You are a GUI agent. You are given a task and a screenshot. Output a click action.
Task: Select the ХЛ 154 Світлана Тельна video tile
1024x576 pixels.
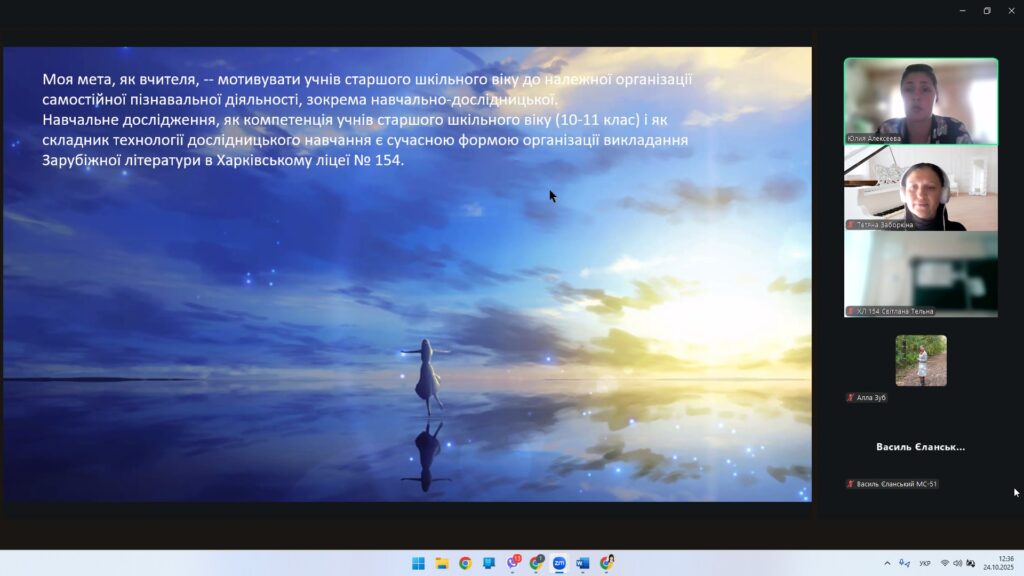click(920, 274)
